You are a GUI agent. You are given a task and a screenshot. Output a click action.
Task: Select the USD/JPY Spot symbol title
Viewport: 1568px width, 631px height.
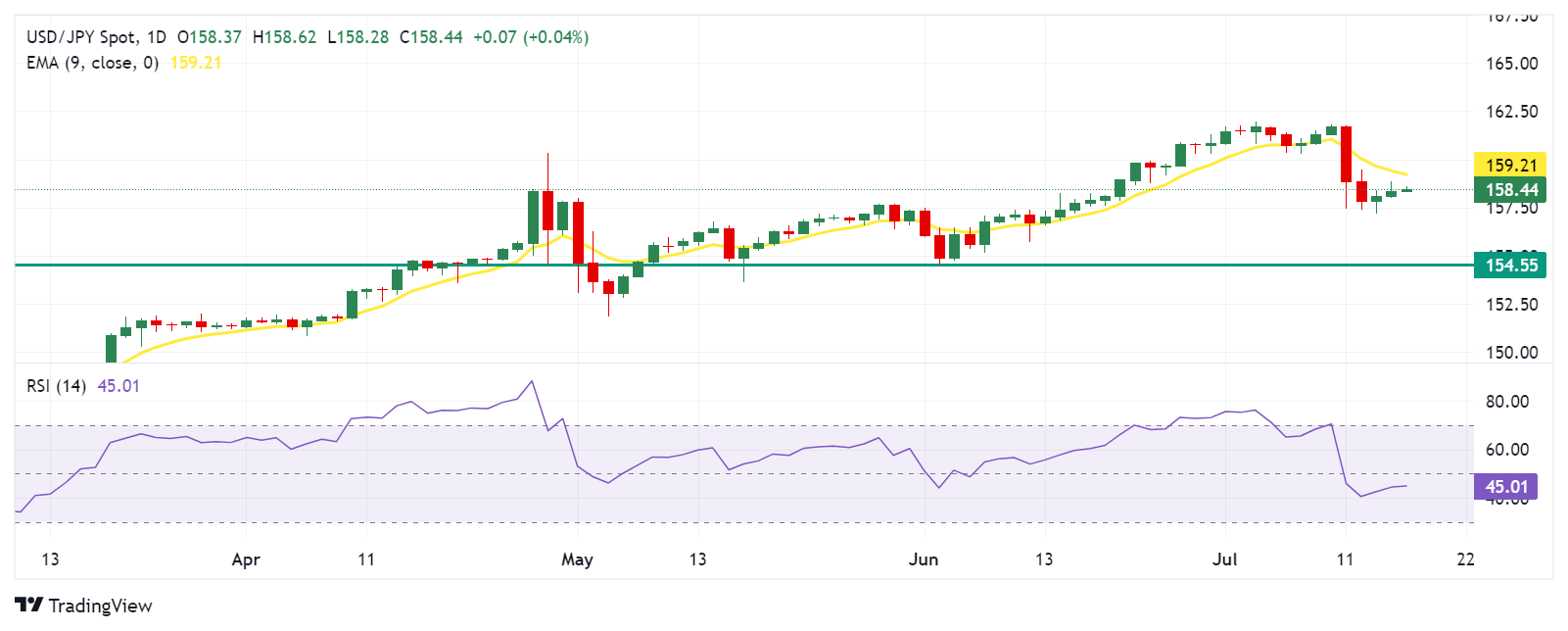(x=82, y=37)
